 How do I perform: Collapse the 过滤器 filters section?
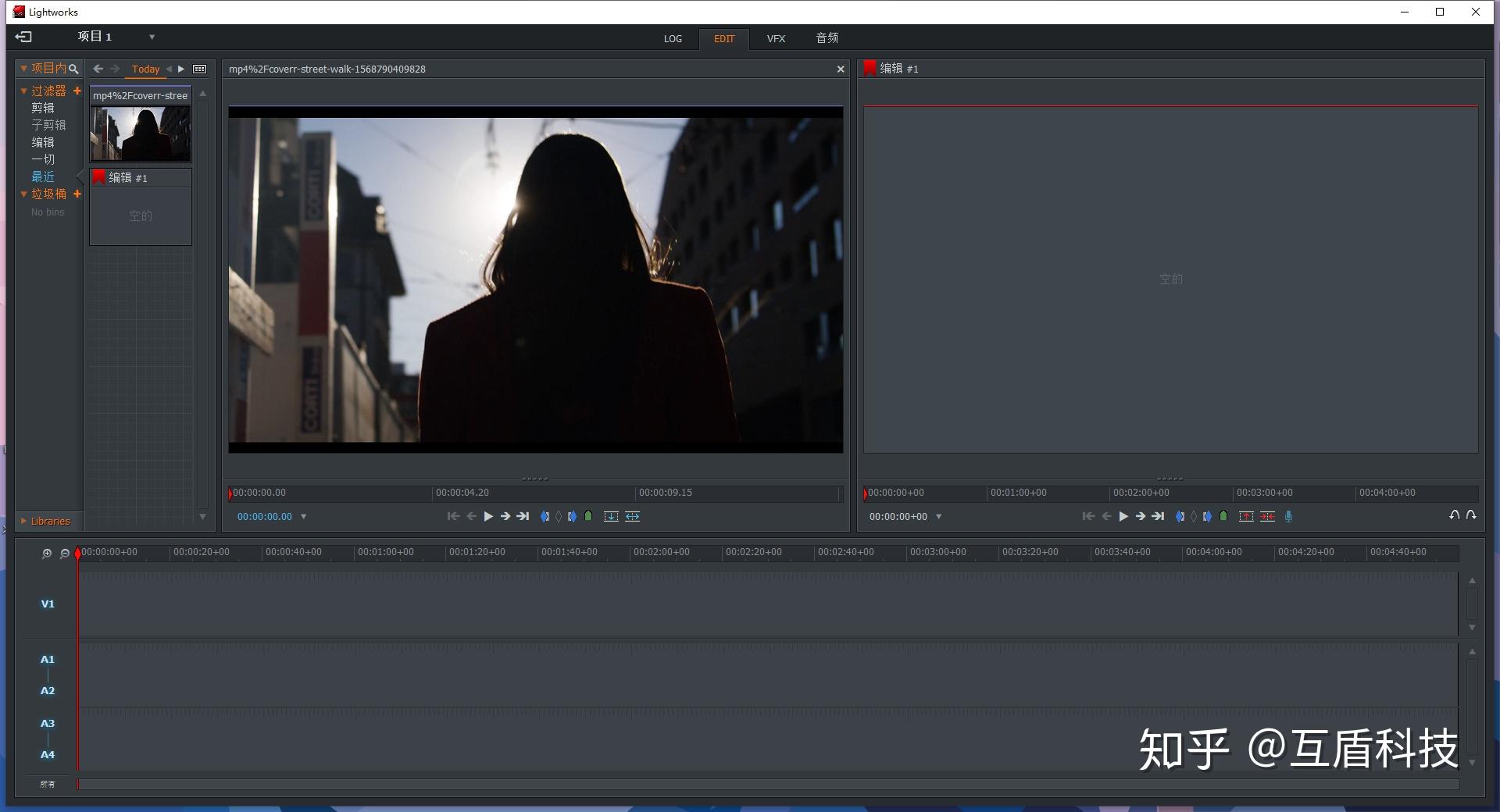[24, 91]
